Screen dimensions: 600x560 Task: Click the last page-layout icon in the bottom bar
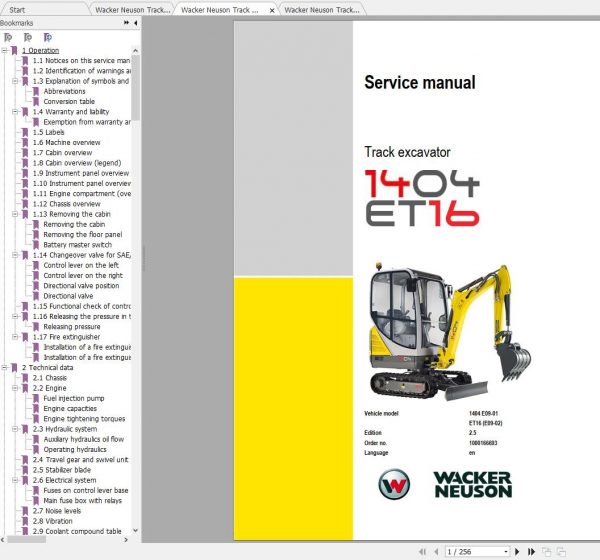[x=561, y=552]
